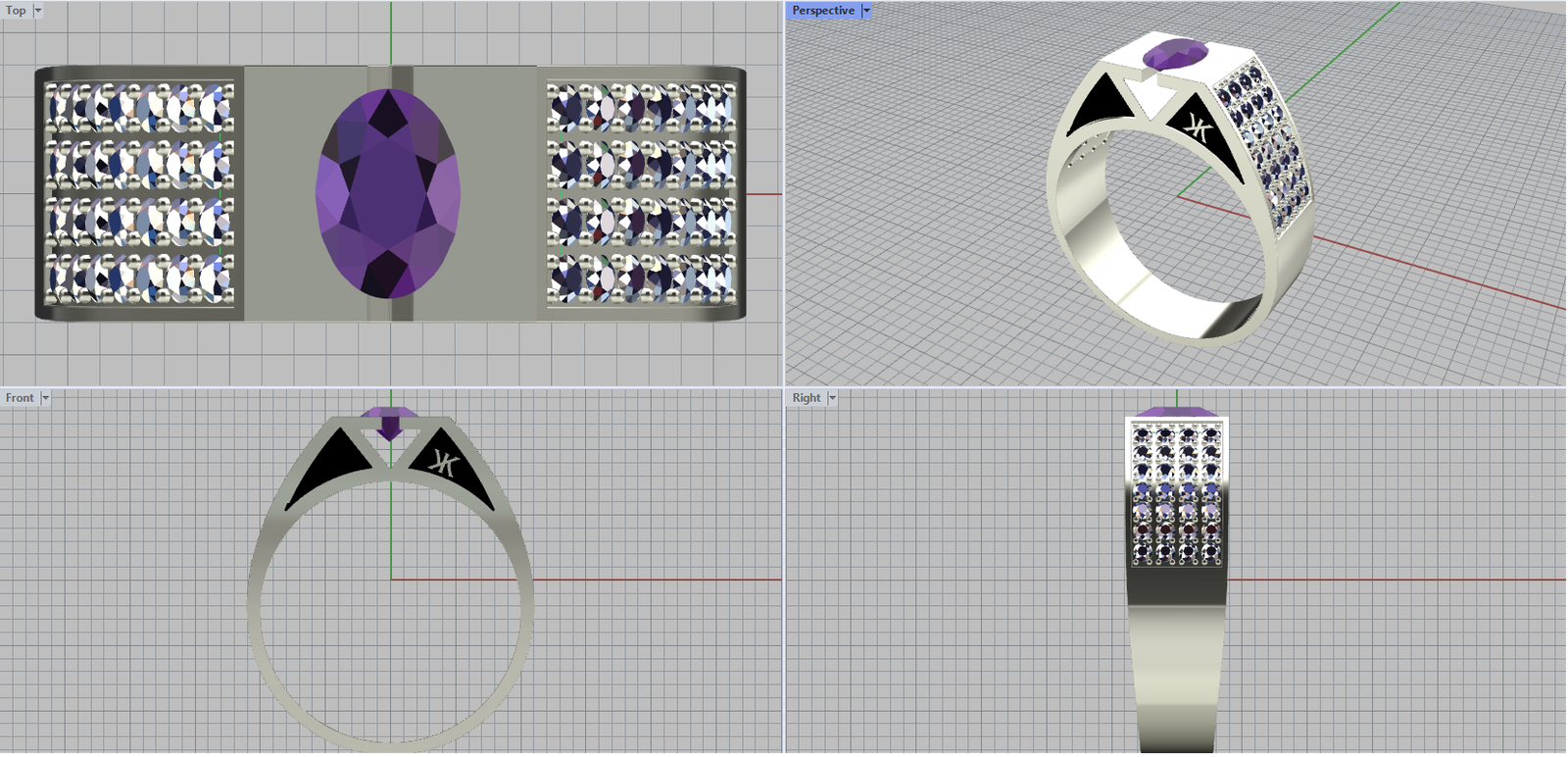Pick the right pavé diamond cluster in Top view
This screenshot has width=1568, height=757.
641,193
